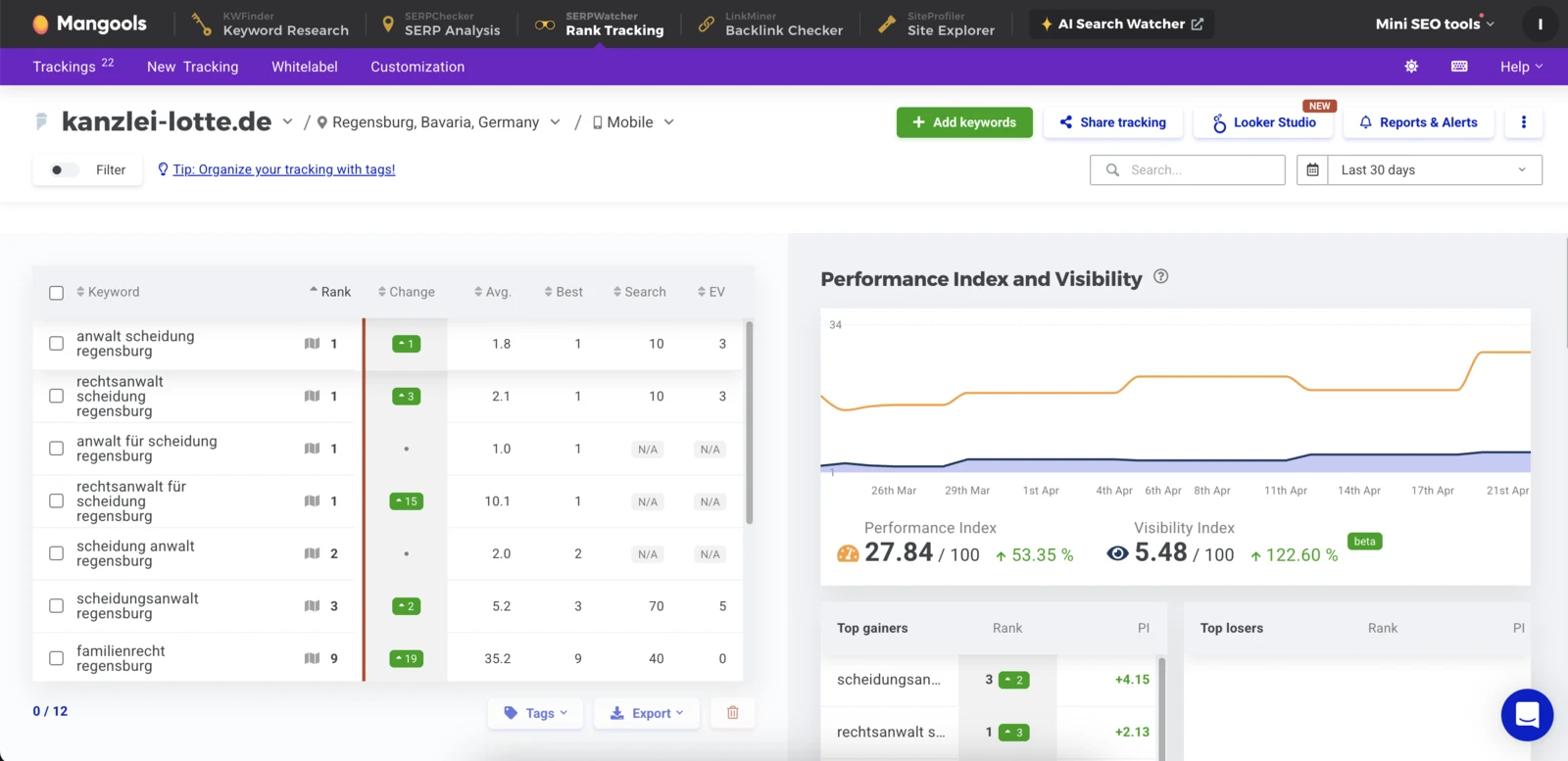Click the trash delete icon
The image size is (1568, 761).
point(732,713)
